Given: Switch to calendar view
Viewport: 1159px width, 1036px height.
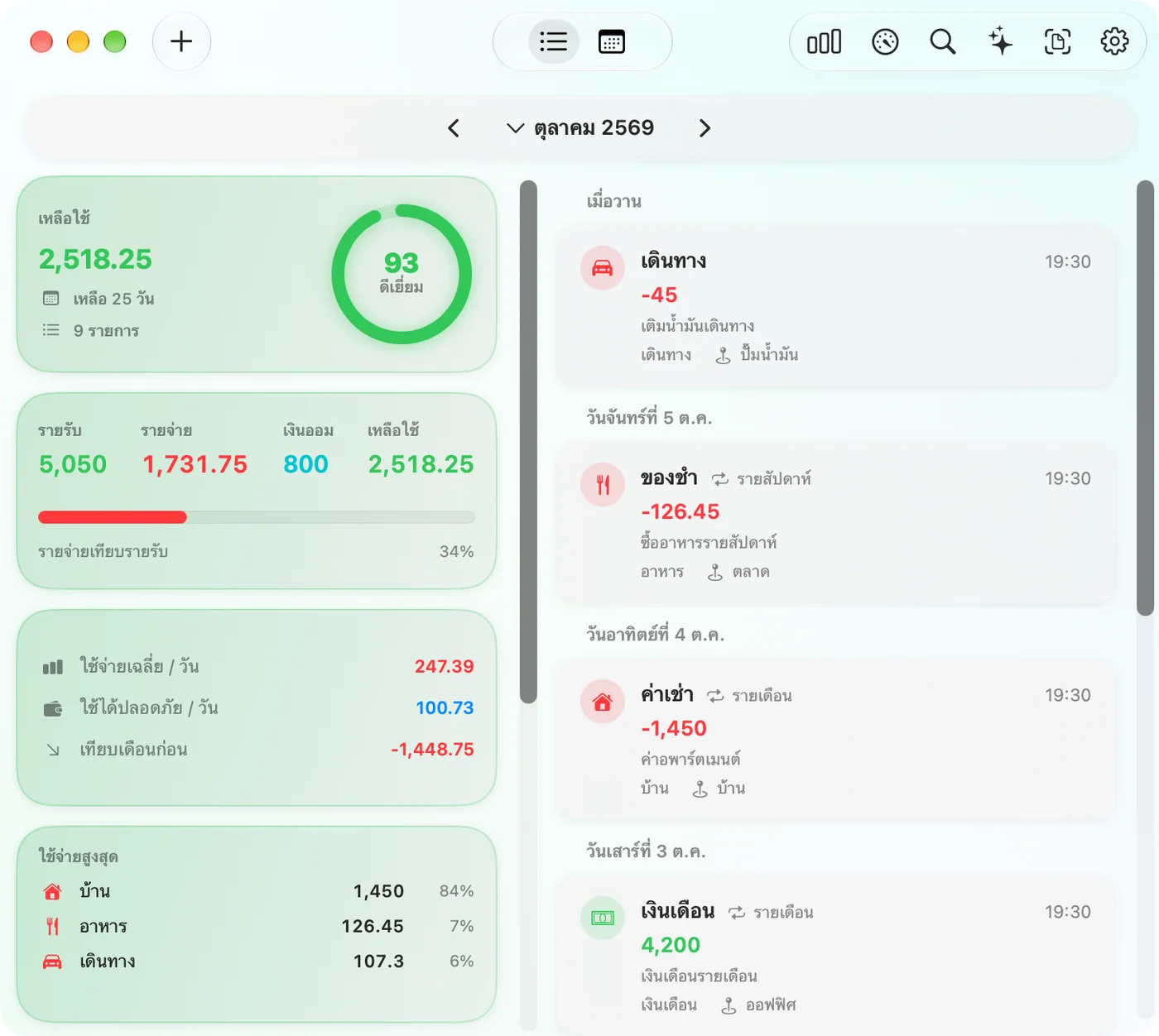Looking at the screenshot, I should tap(612, 41).
